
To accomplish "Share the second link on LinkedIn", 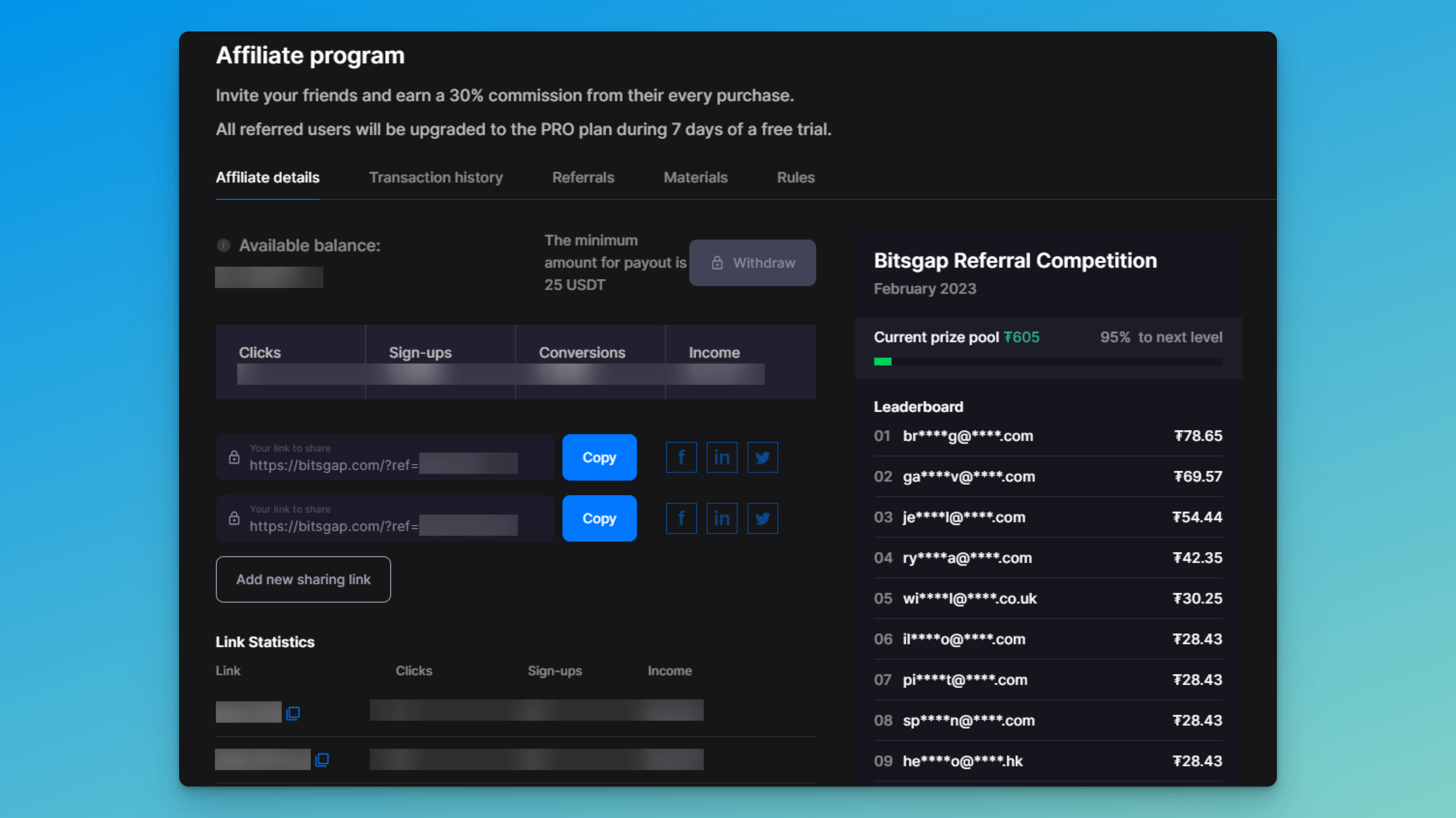I will (x=722, y=518).
